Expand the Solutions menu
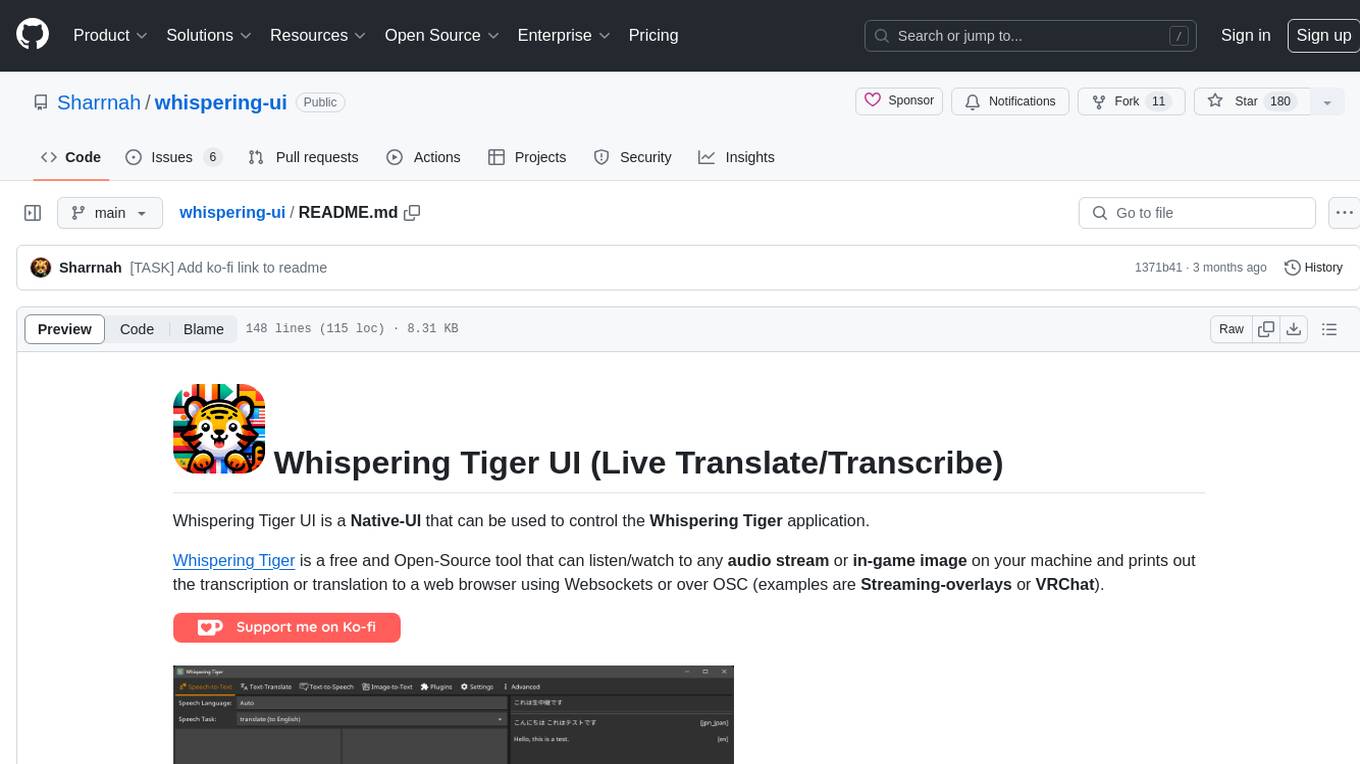Viewport: 1360px width, 764px height. click(208, 35)
